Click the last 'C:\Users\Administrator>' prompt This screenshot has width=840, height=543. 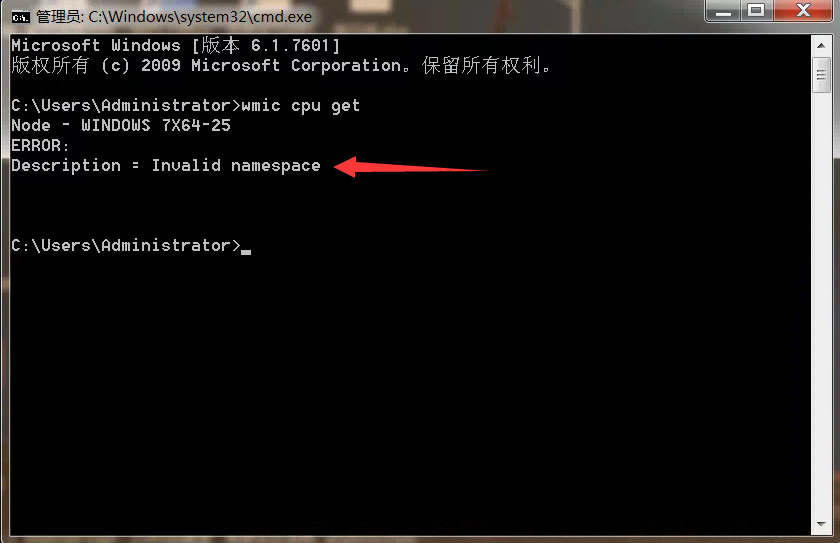(x=126, y=245)
